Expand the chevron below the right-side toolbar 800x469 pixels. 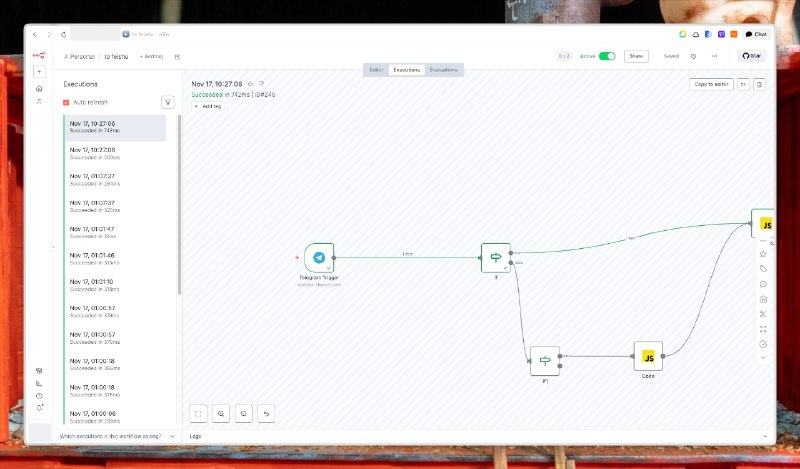[763, 357]
